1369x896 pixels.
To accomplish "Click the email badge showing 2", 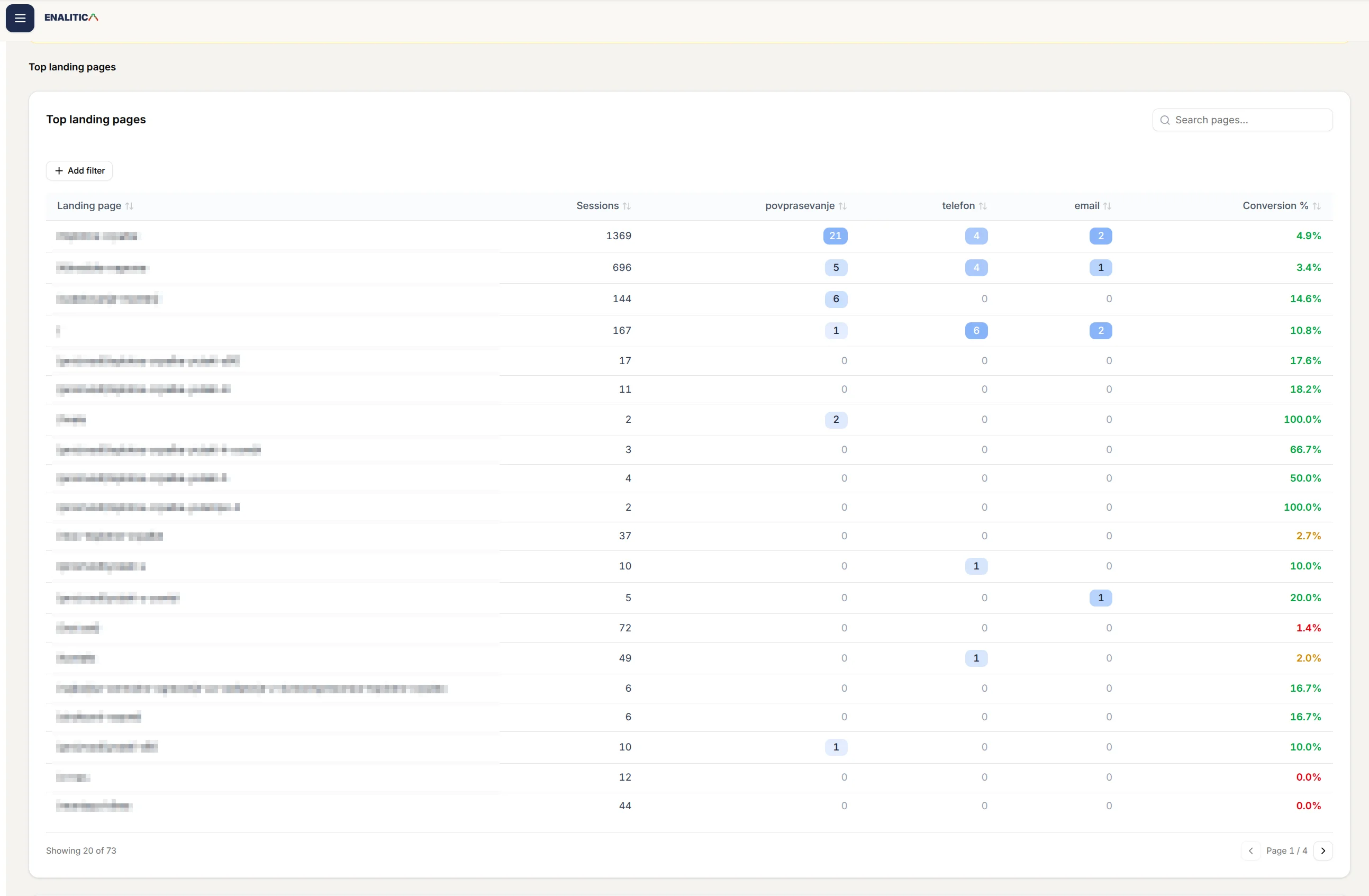I will [1100, 236].
